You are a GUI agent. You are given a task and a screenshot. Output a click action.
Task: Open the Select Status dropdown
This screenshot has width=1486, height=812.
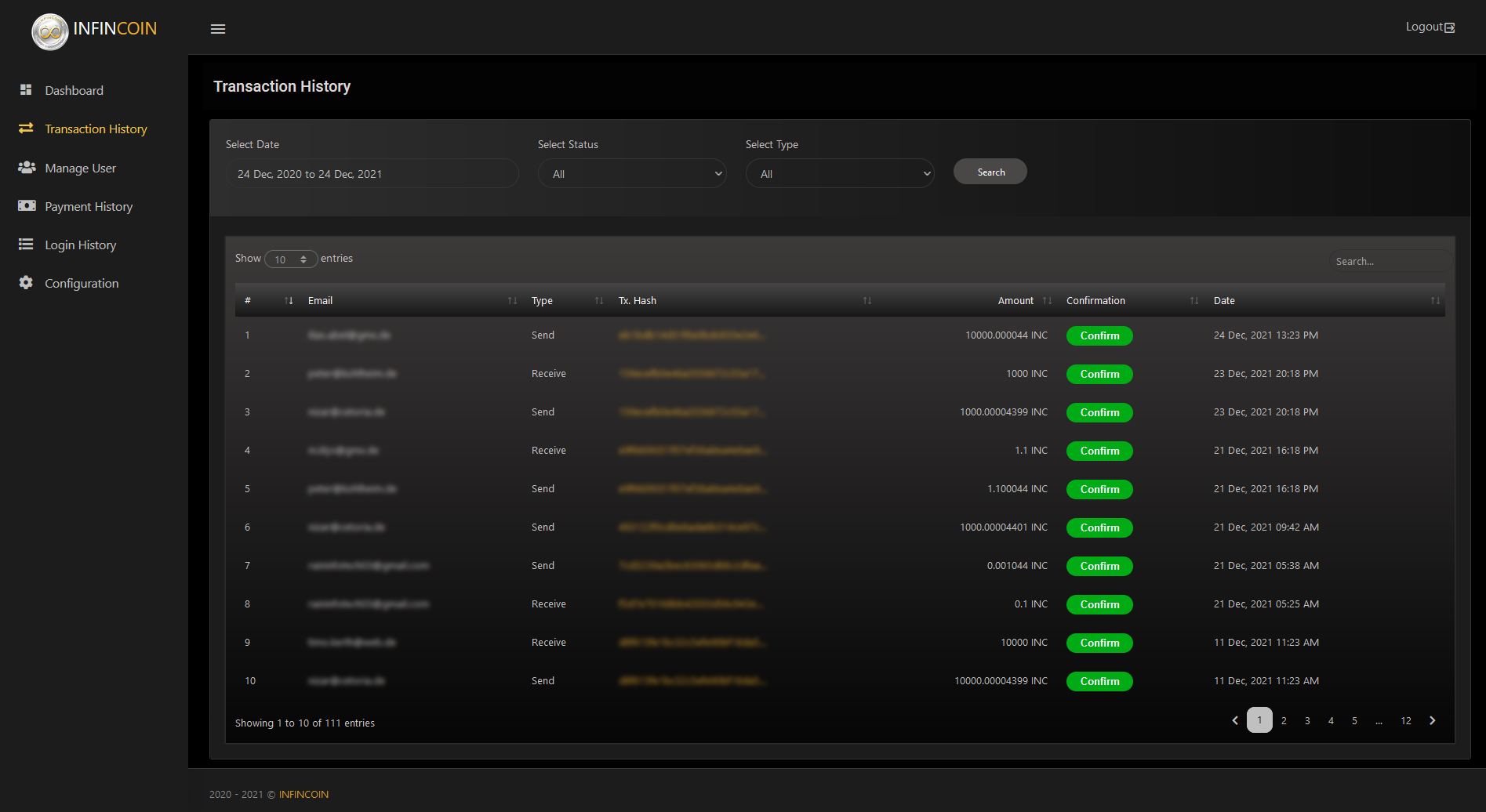(x=632, y=174)
